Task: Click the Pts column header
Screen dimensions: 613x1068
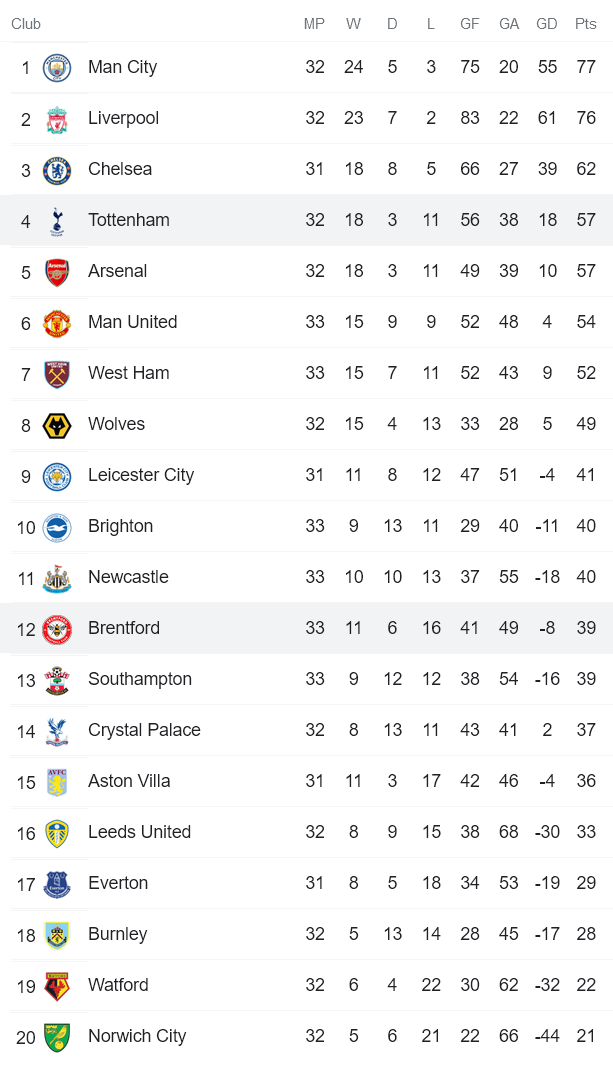Action: [585, 24]
